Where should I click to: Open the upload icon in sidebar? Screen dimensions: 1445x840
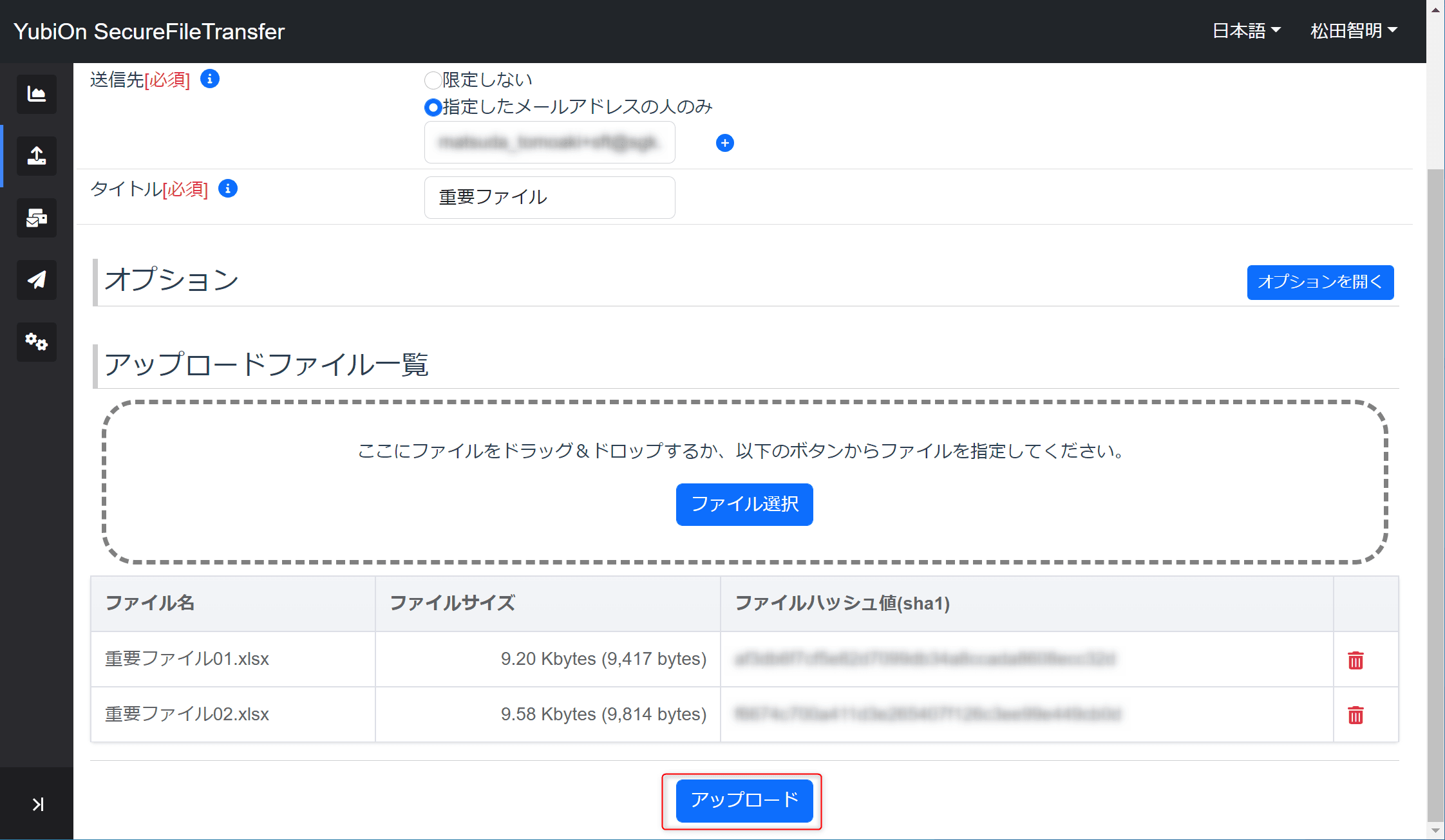pos(37,156)
